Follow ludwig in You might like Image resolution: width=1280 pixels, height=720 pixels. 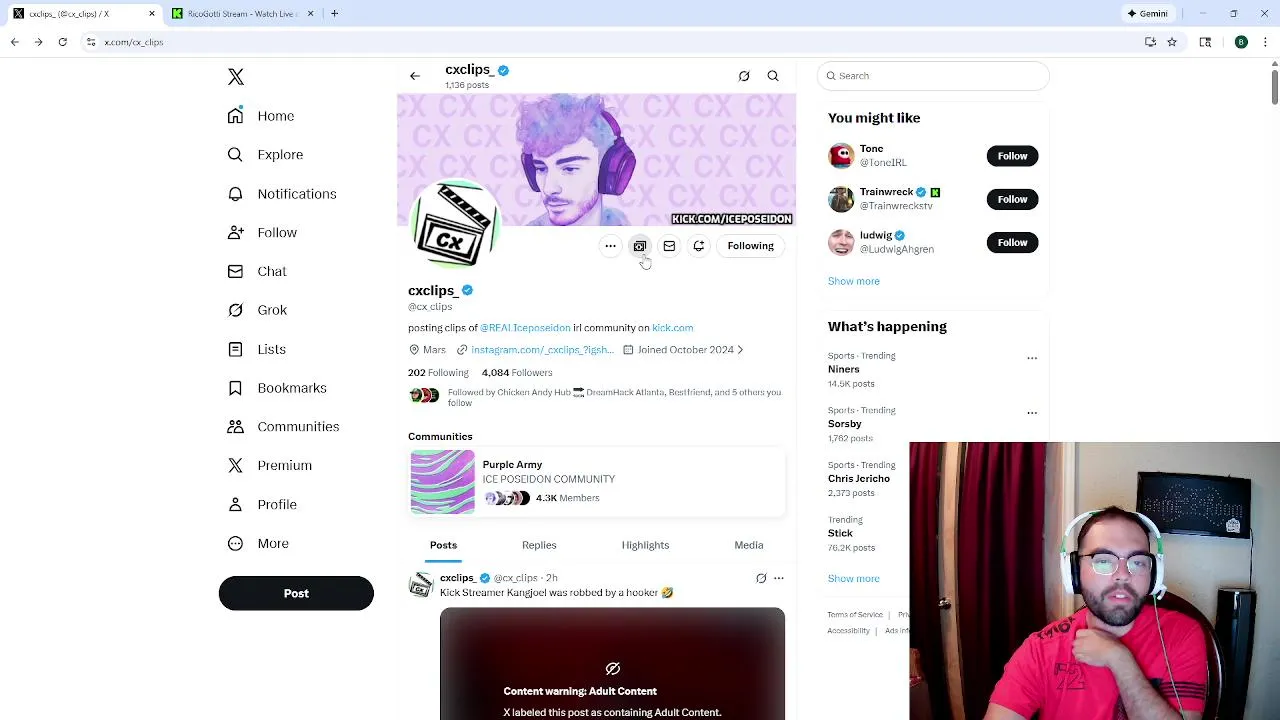coord(1012,242)
